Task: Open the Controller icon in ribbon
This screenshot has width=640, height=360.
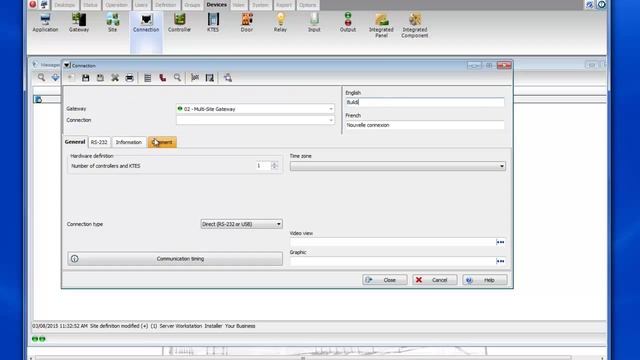Action: (179, 23)
